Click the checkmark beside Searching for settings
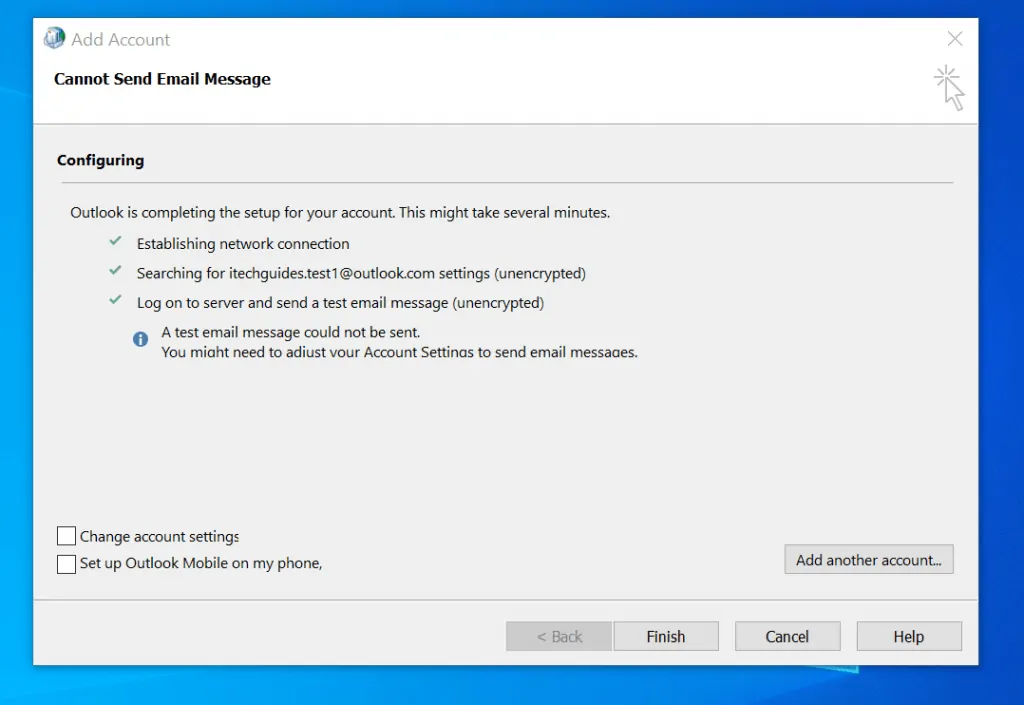This screenshot has height=705, width=1024. pos(116,271)
